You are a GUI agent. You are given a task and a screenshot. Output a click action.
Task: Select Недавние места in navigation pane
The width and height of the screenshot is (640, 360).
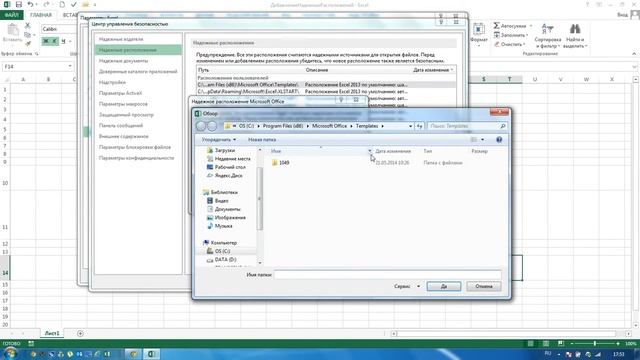point(232,159)
